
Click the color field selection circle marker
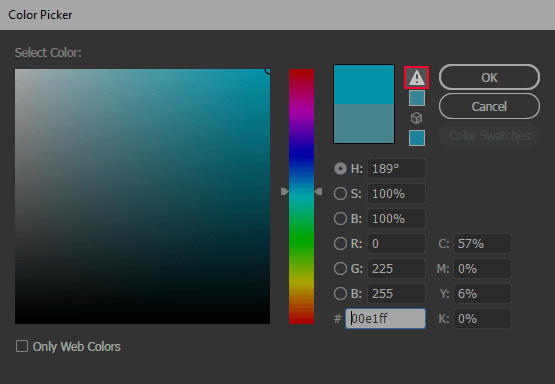268,71
